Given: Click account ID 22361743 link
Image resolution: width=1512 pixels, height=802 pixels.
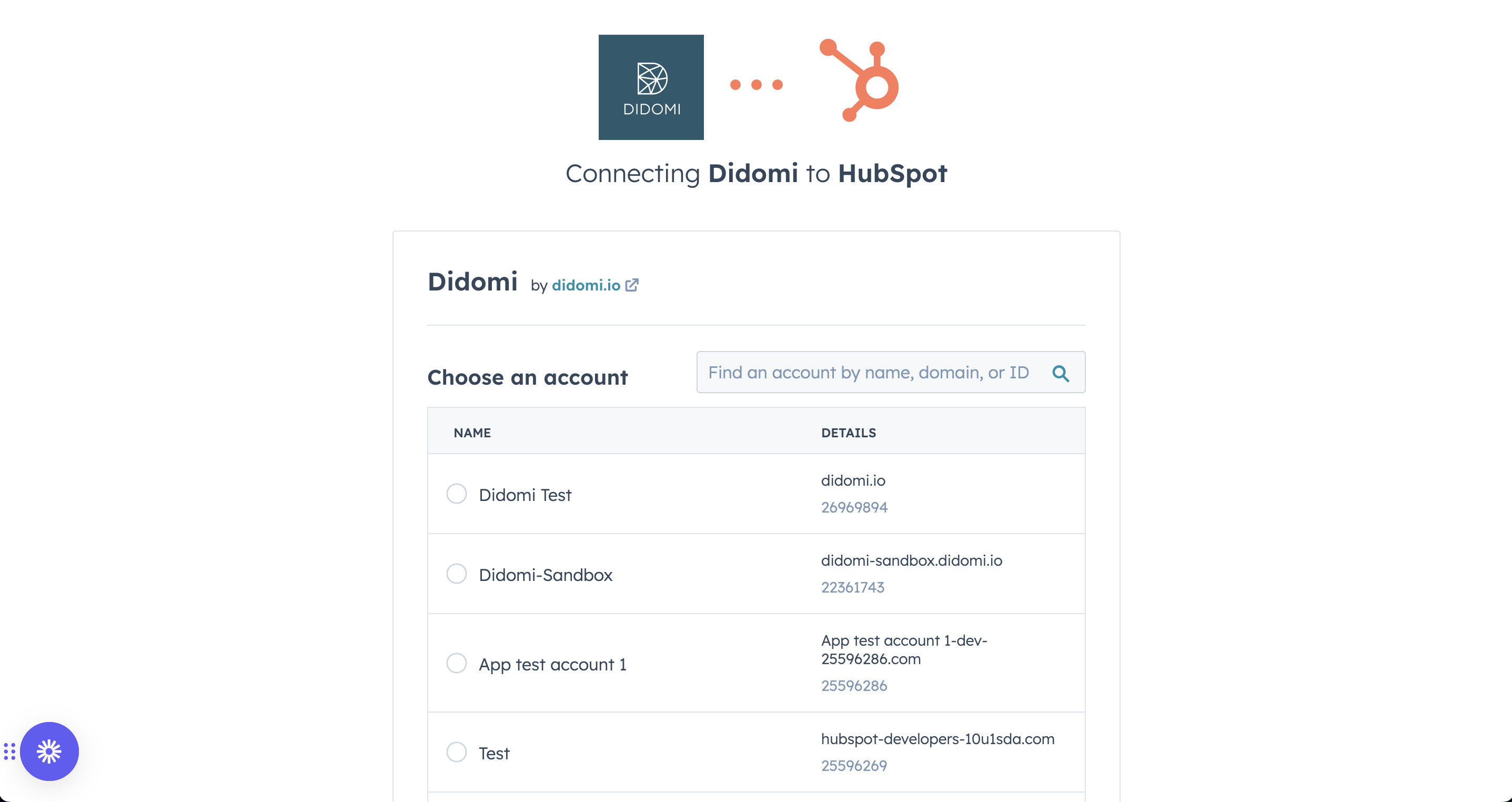Looking at the screenshot, I should click(x=852, y=587).
